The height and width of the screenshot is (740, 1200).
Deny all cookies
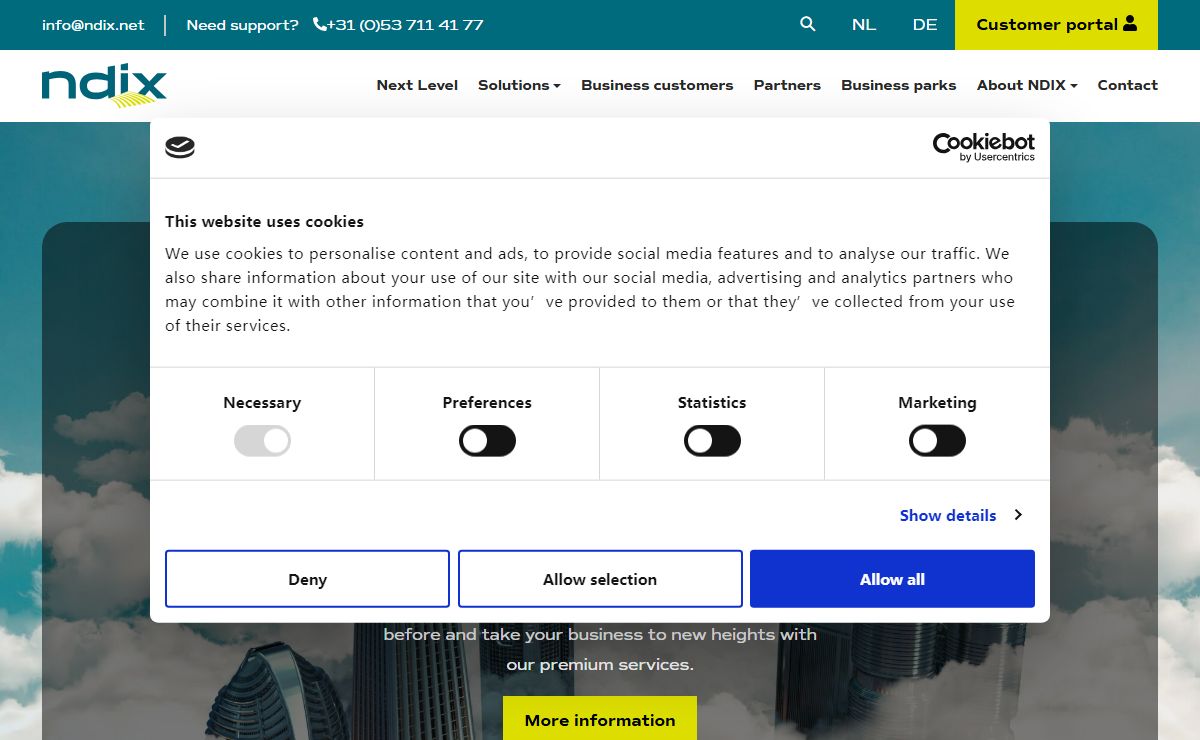click(307, 579)
